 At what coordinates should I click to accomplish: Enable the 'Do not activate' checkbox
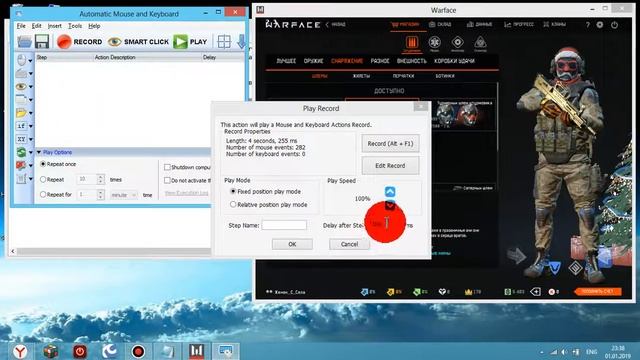167,180
